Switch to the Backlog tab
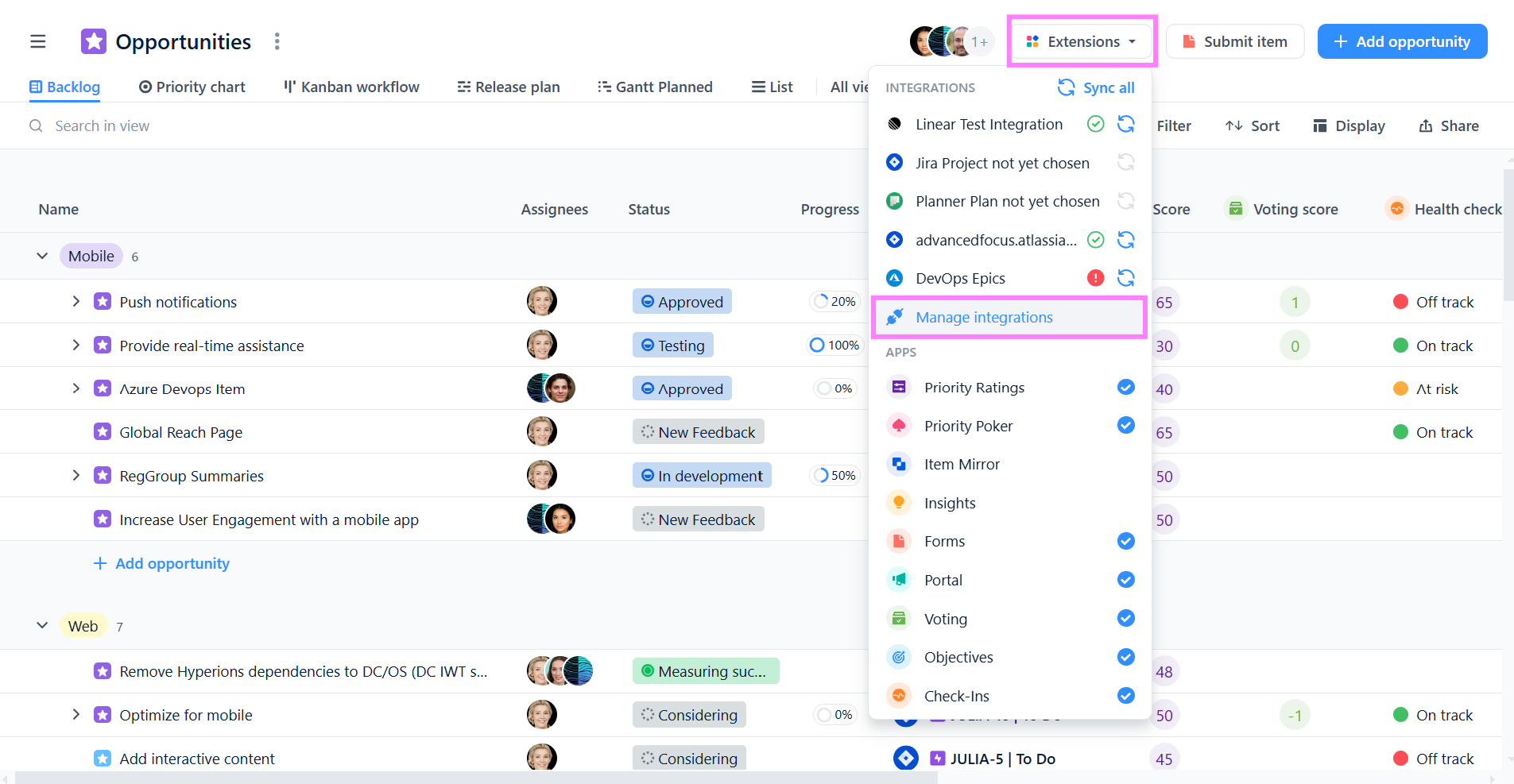The width and height of the screenshot is (1514, 784). (x=64, y=87)
